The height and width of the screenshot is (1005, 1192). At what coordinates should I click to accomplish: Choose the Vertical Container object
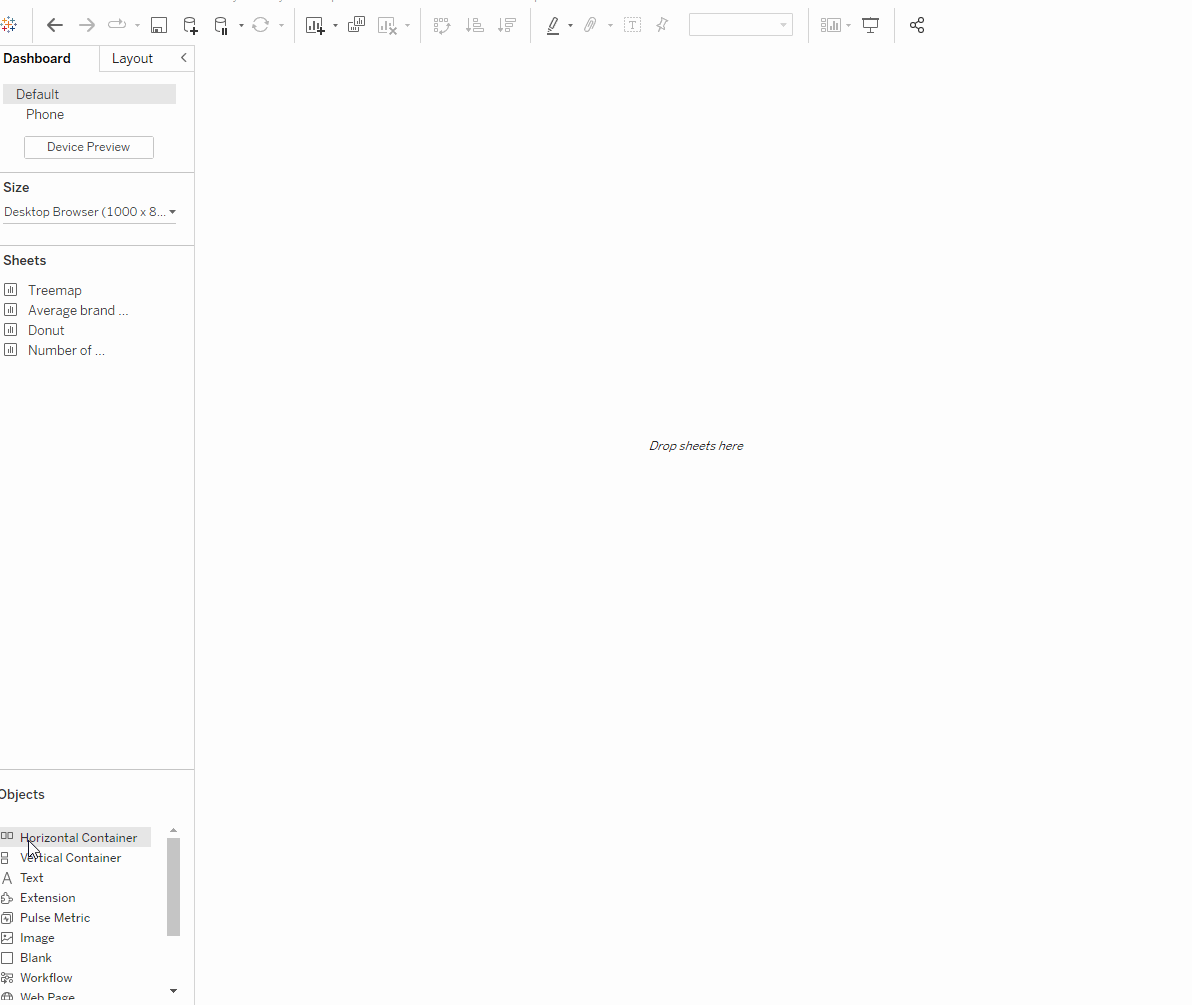[70, 858]
